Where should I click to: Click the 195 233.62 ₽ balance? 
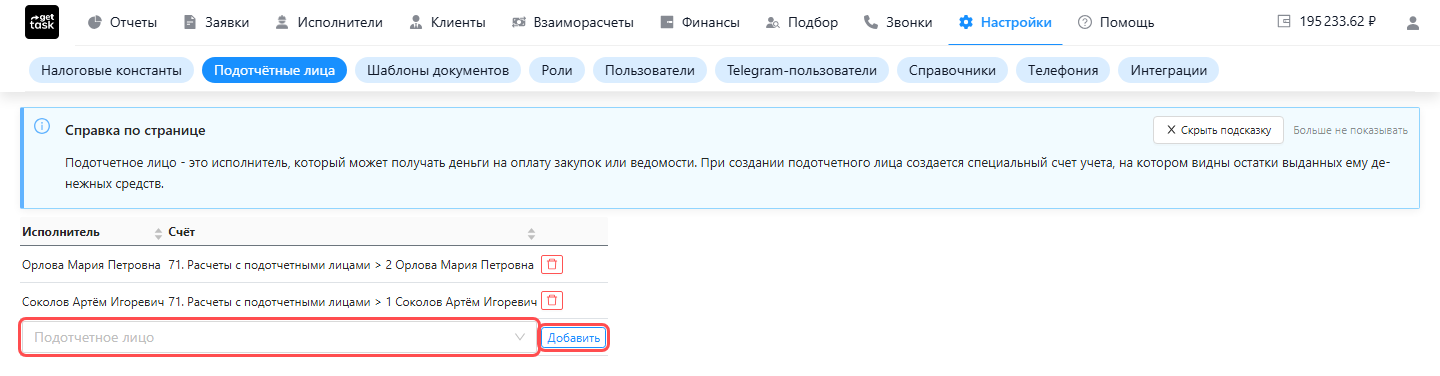[1338, 22]
